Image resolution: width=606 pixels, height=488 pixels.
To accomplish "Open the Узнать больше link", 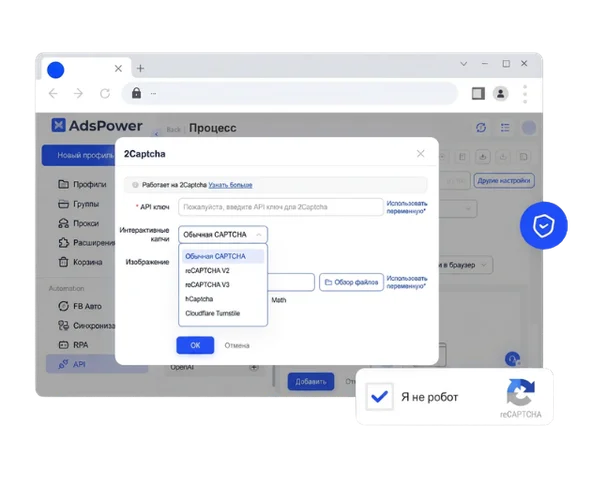I will point(230,185).
